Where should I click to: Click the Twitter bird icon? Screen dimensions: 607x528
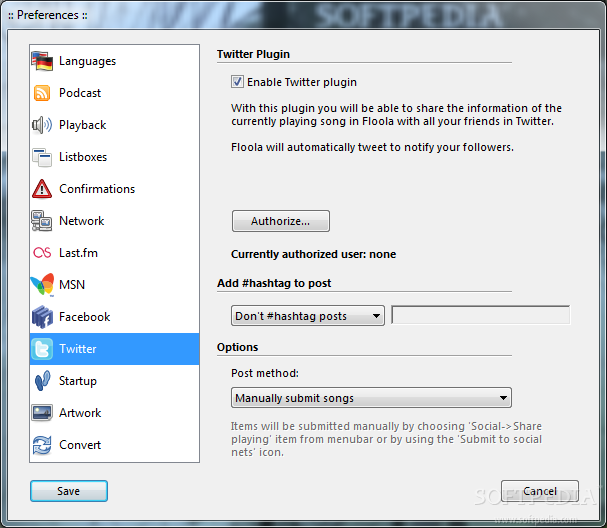click(x=42, y=349)
